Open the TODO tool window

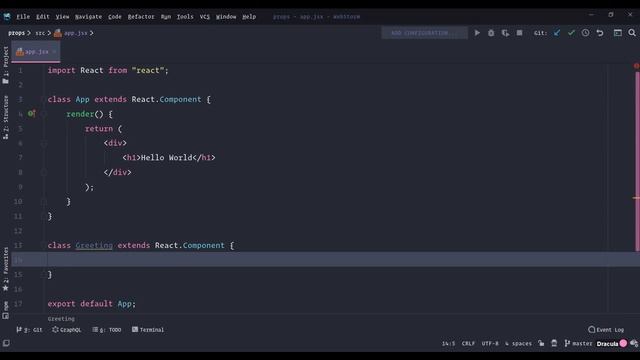click(107, 329)
